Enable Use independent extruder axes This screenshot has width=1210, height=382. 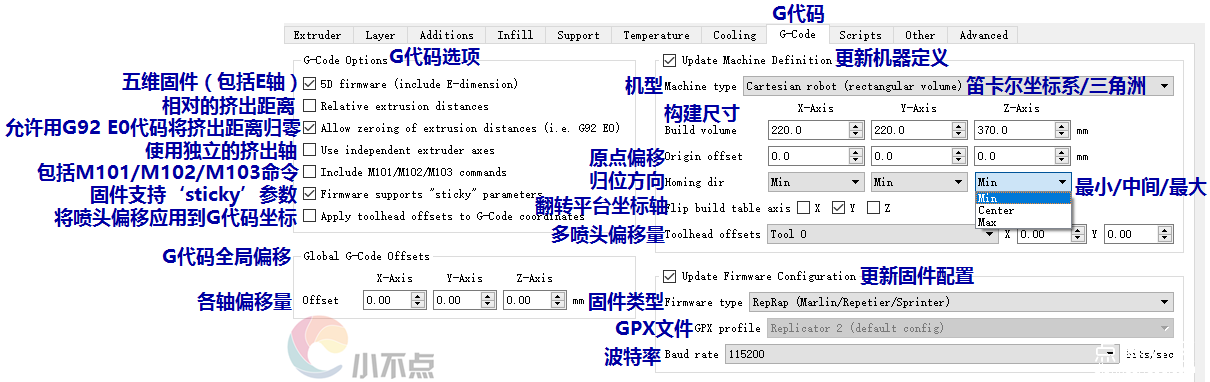point(310,150)
